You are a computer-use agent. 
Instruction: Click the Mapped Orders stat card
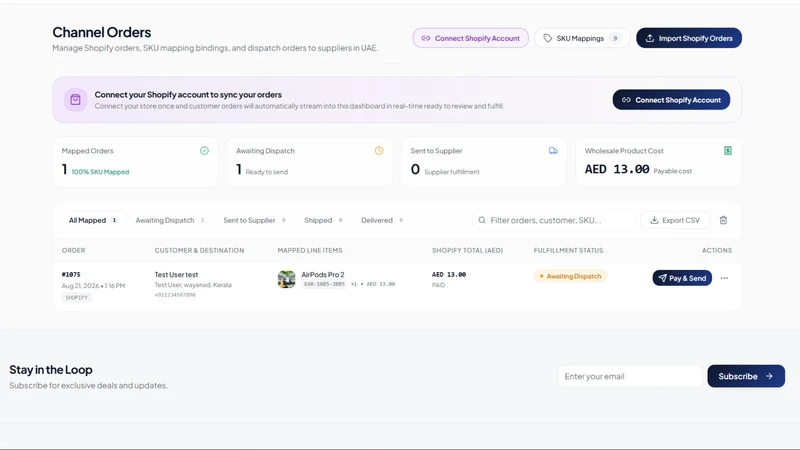coord(135,162)
